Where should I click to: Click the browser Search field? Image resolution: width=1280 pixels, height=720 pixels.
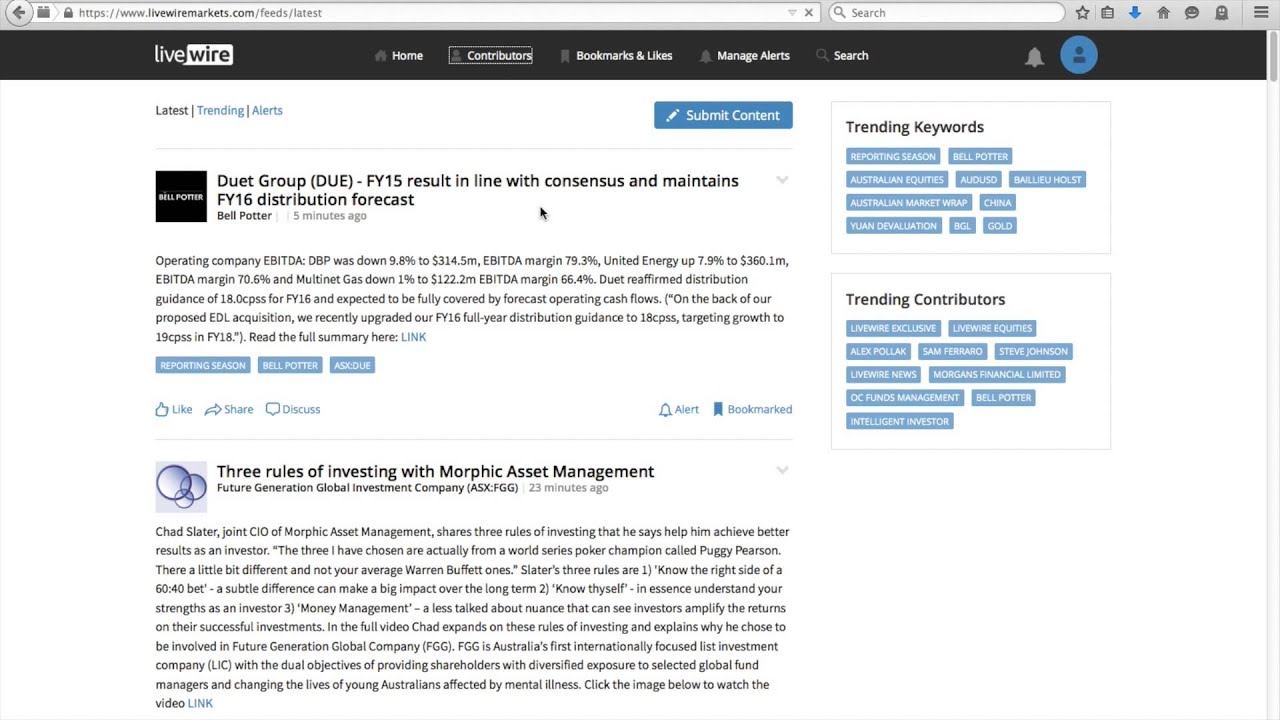click(947, 13)
